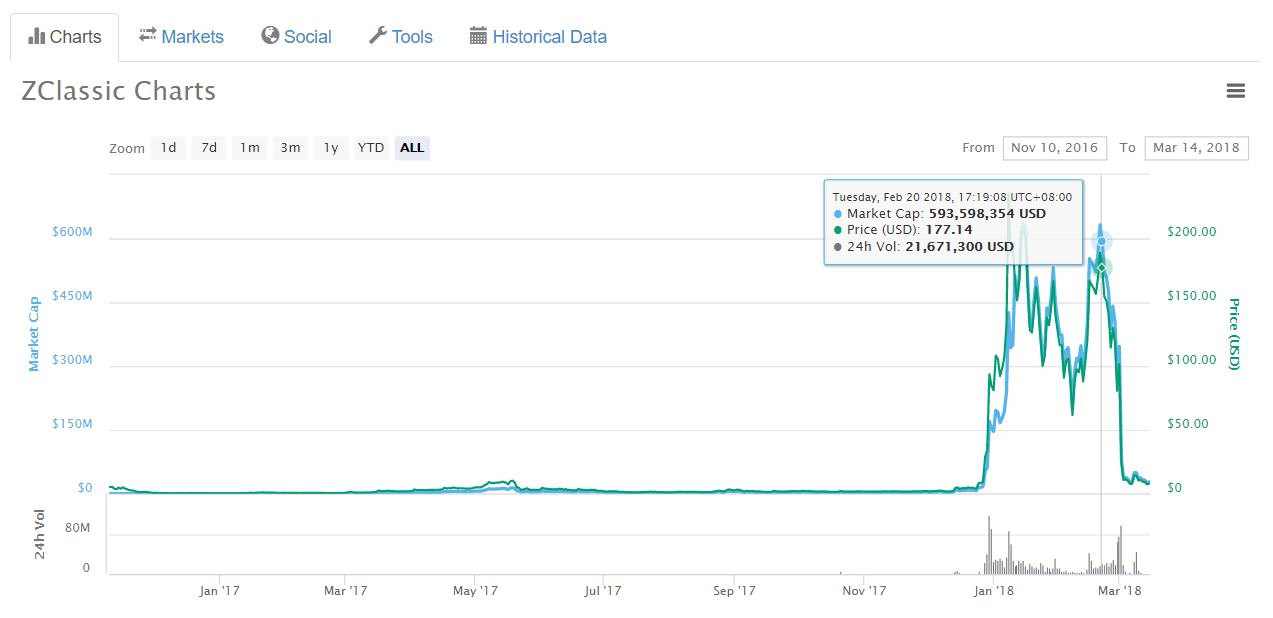Click the blue market cap marker on chart
The height and width of the screenshot is (618, 1273).
pos(1102,241)
